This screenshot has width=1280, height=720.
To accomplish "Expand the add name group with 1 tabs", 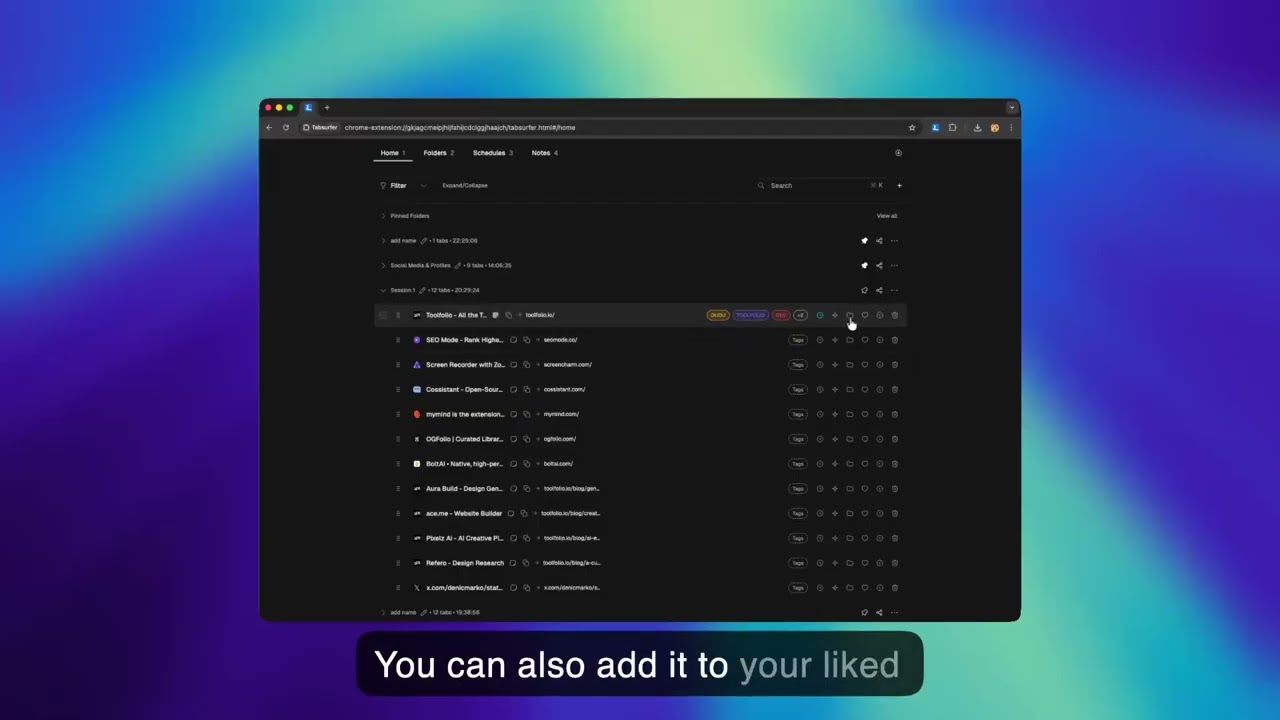I will (x=383, y=240).
